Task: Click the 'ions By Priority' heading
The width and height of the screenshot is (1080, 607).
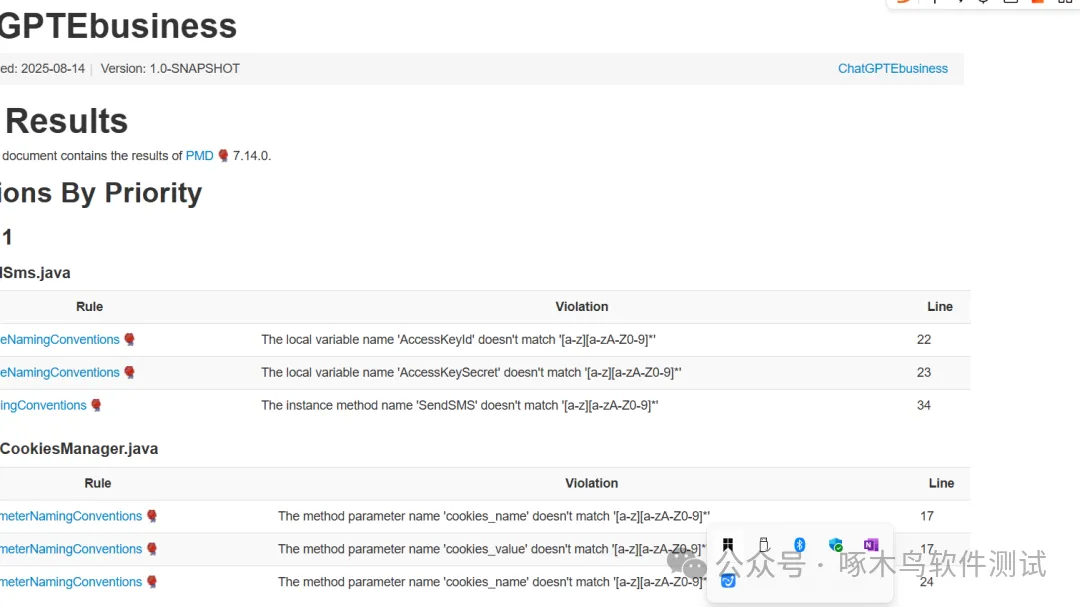Action: tap(101, 193)
